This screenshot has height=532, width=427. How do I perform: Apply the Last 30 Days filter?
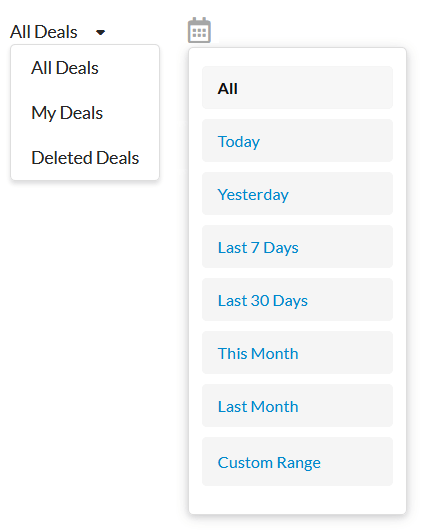(263, 301)
